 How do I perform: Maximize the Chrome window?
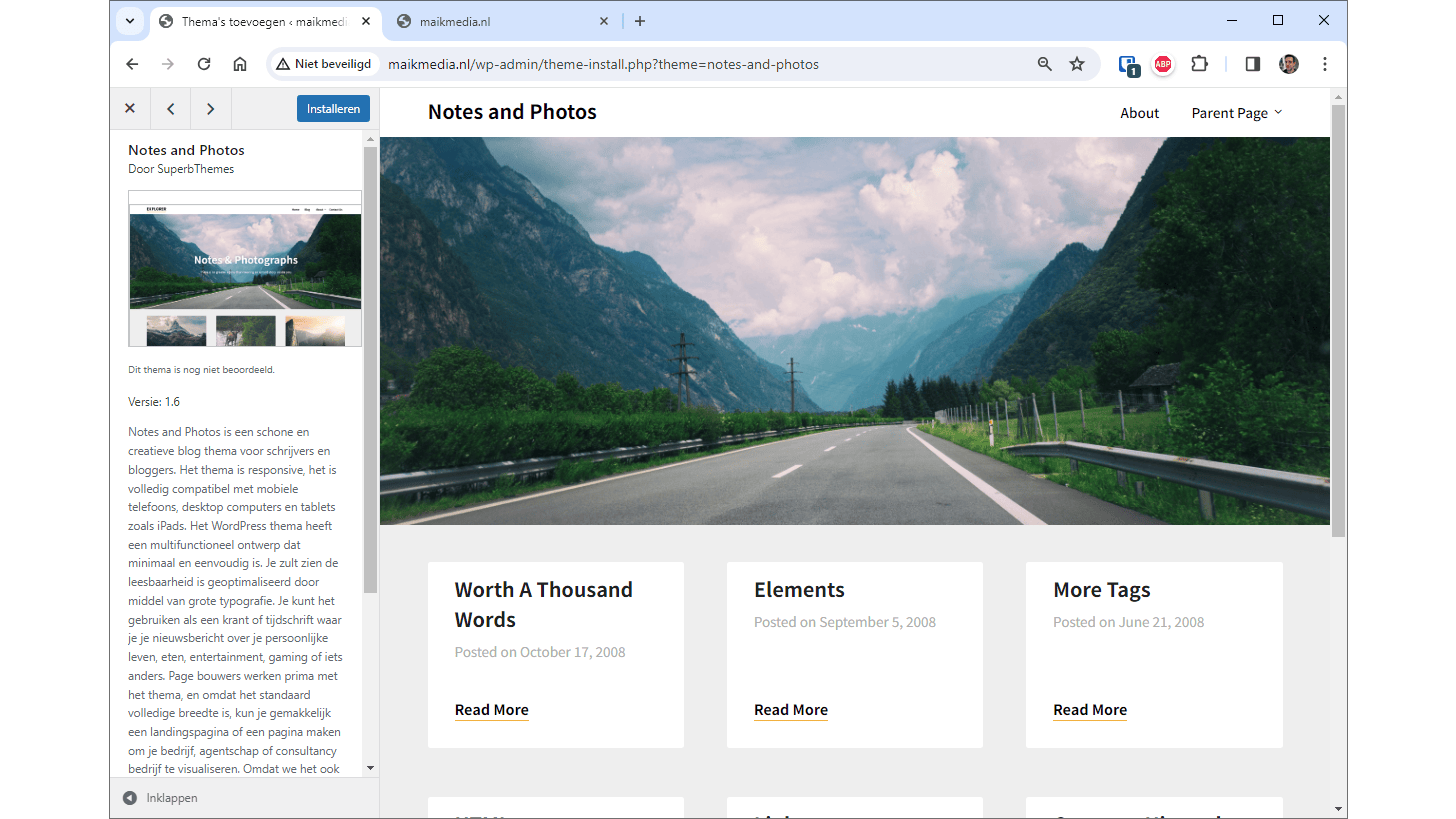point(1278,20)
